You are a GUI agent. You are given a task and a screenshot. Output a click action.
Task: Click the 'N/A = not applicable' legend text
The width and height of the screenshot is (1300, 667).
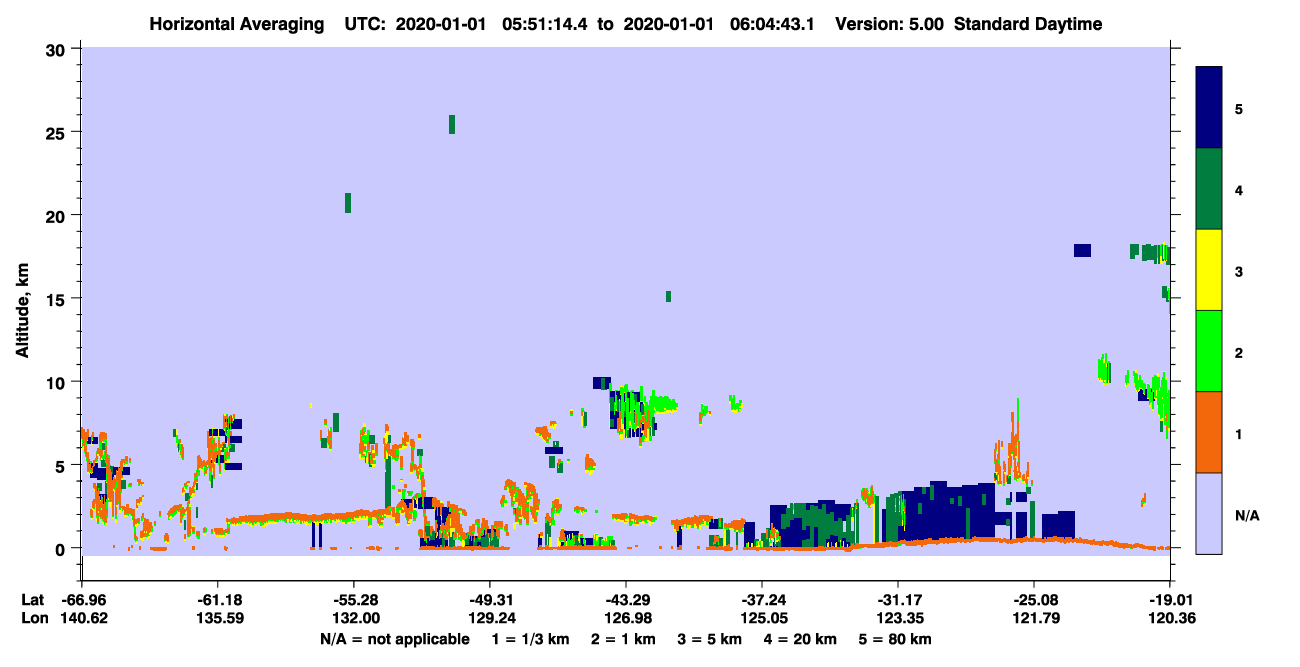click(x=394, y=639)
